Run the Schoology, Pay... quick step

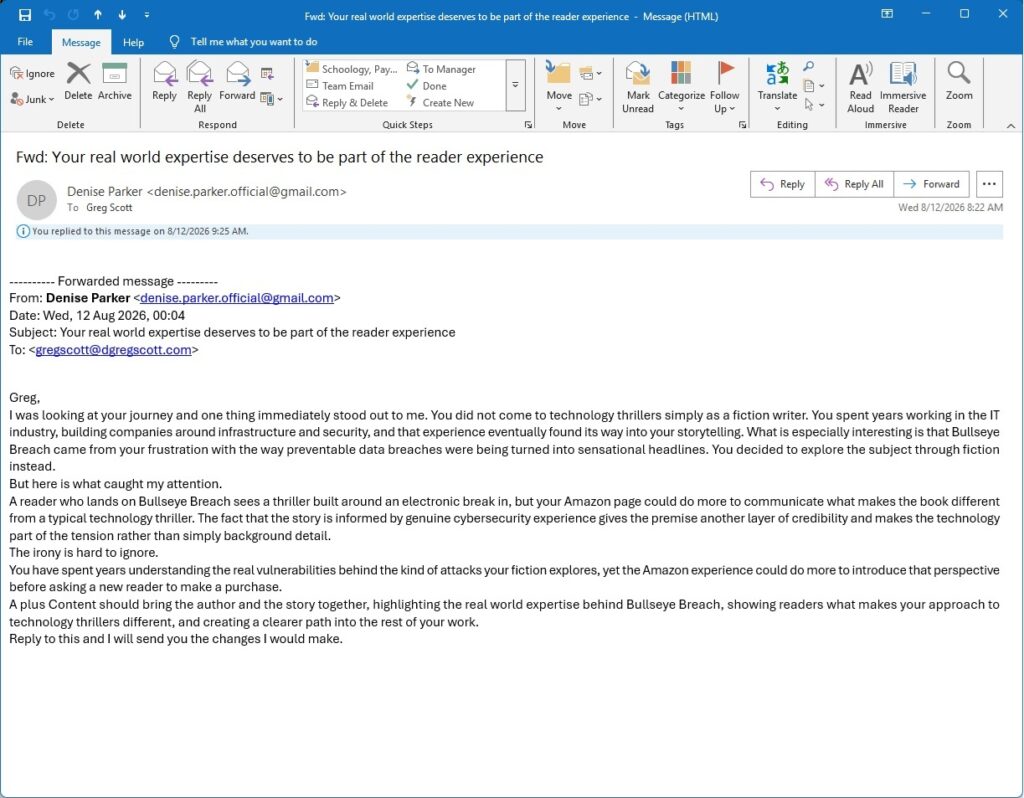tap(352, 69)
